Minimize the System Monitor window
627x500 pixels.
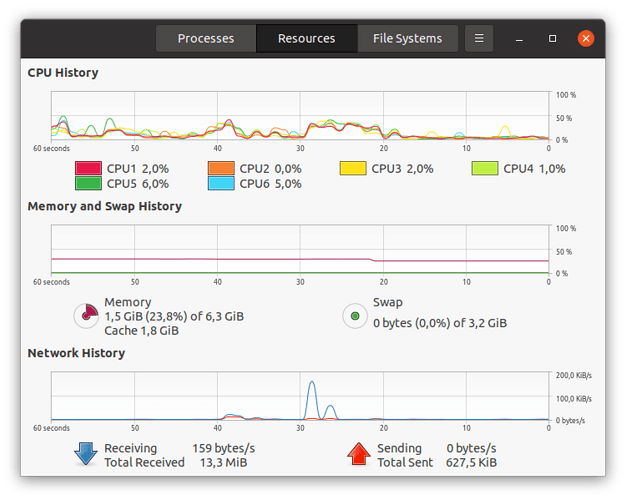pos(519,39)
